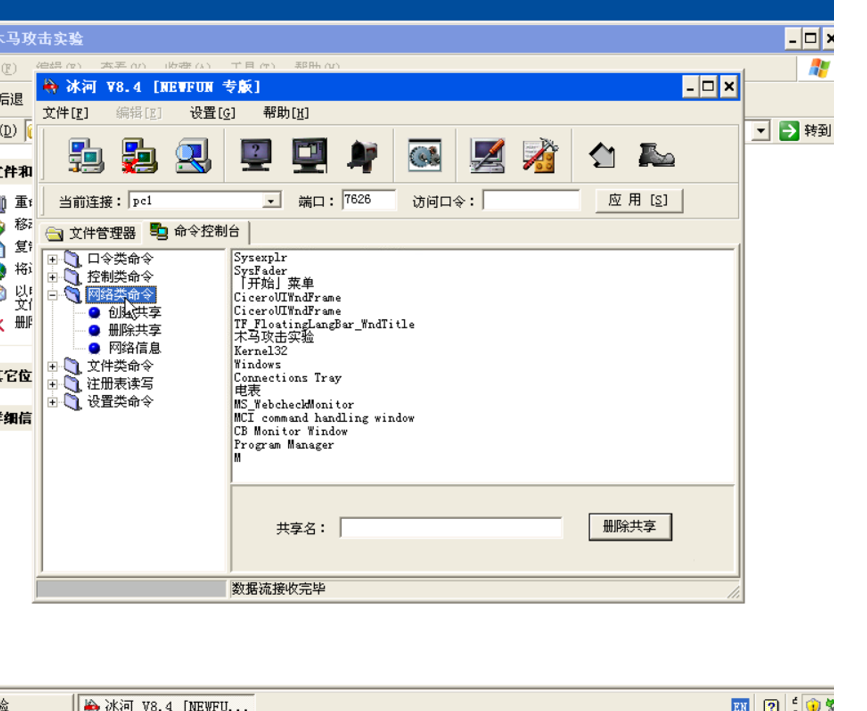Select the 网络信息 tree item

(x=134, y=348)
